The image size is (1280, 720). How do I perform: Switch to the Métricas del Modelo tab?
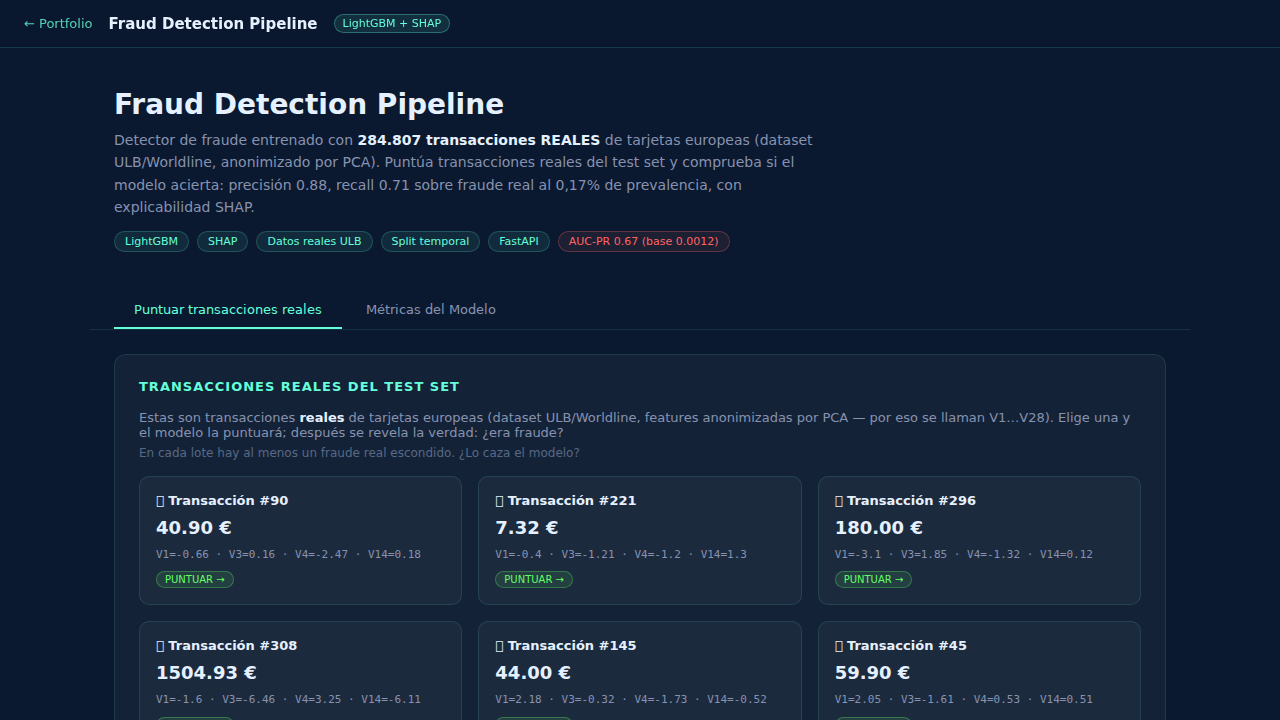(431, 310)
